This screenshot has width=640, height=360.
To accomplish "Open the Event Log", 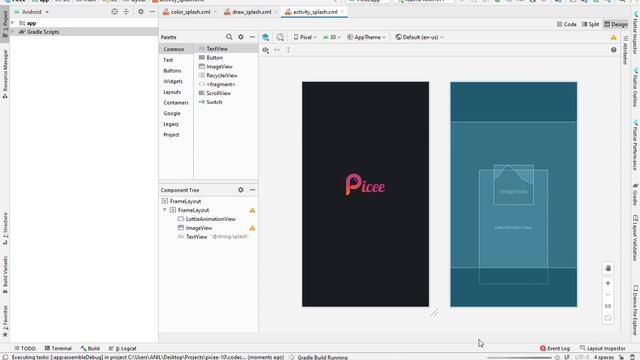I will (555, 348).
